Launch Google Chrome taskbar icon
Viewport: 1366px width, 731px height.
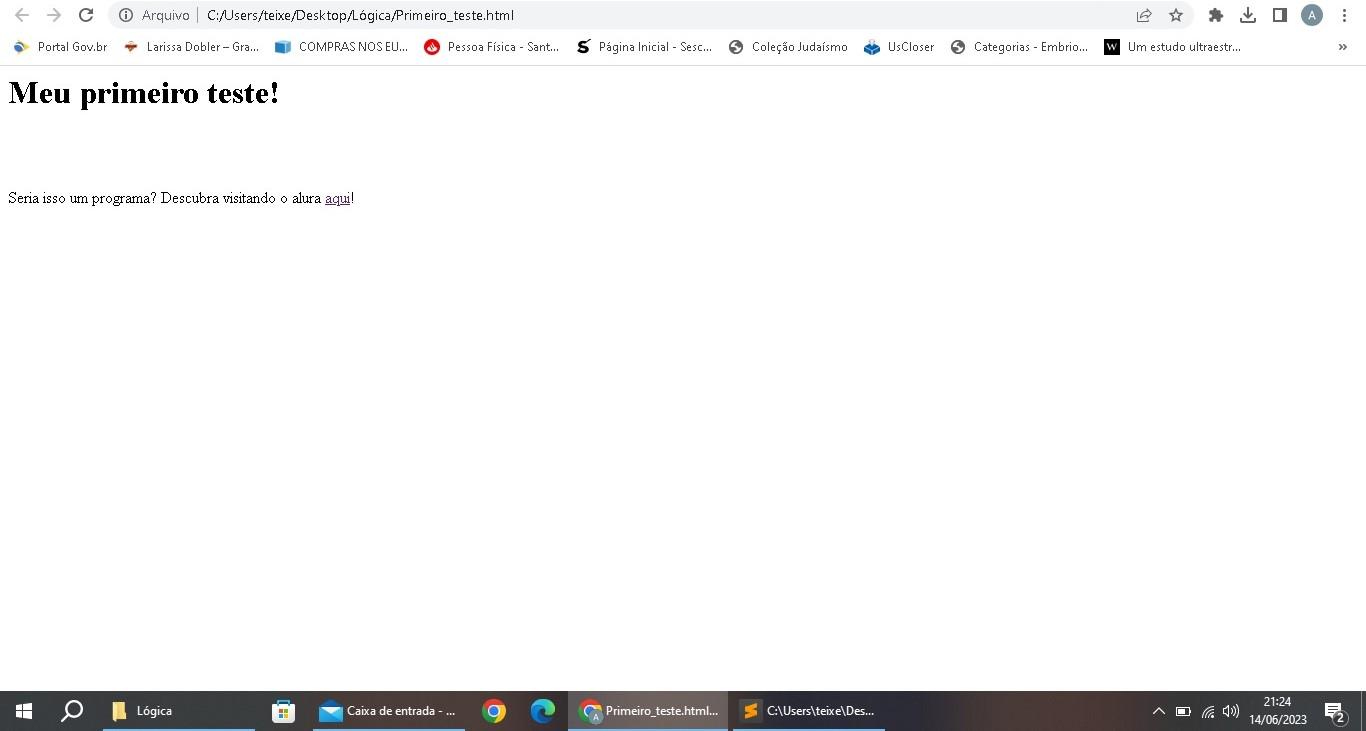click(494, 711)
